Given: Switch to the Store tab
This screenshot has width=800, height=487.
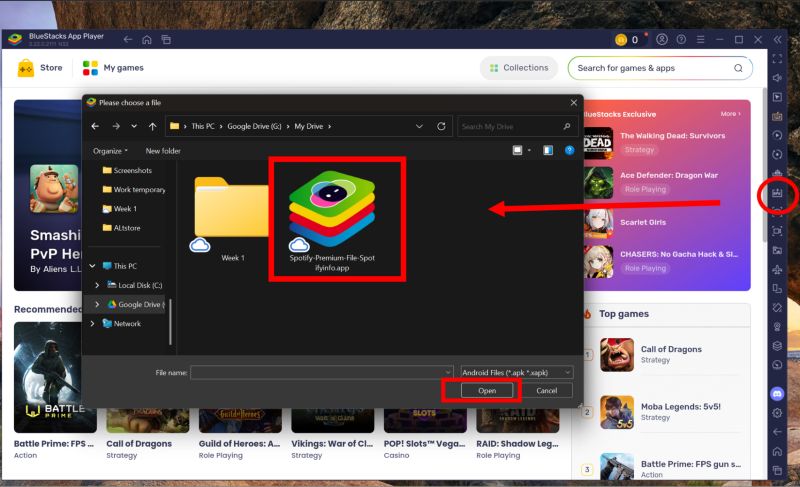Looking at the screenshot, I should click(x=40, y=68).
